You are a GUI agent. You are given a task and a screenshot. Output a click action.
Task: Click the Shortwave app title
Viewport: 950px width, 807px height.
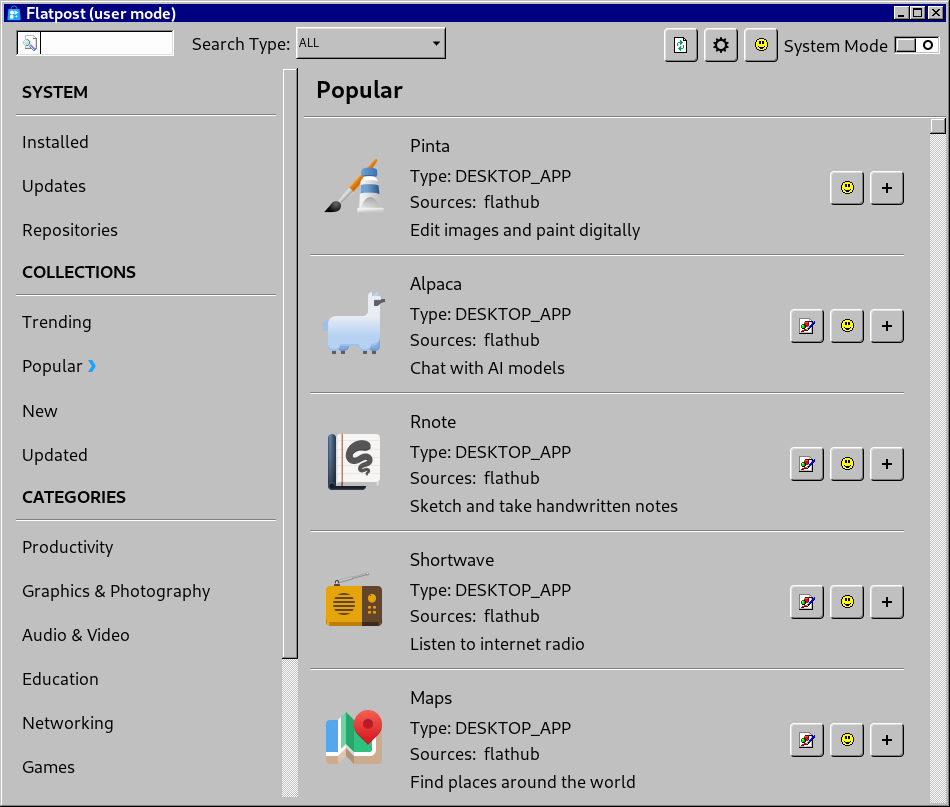click(452, 560)
